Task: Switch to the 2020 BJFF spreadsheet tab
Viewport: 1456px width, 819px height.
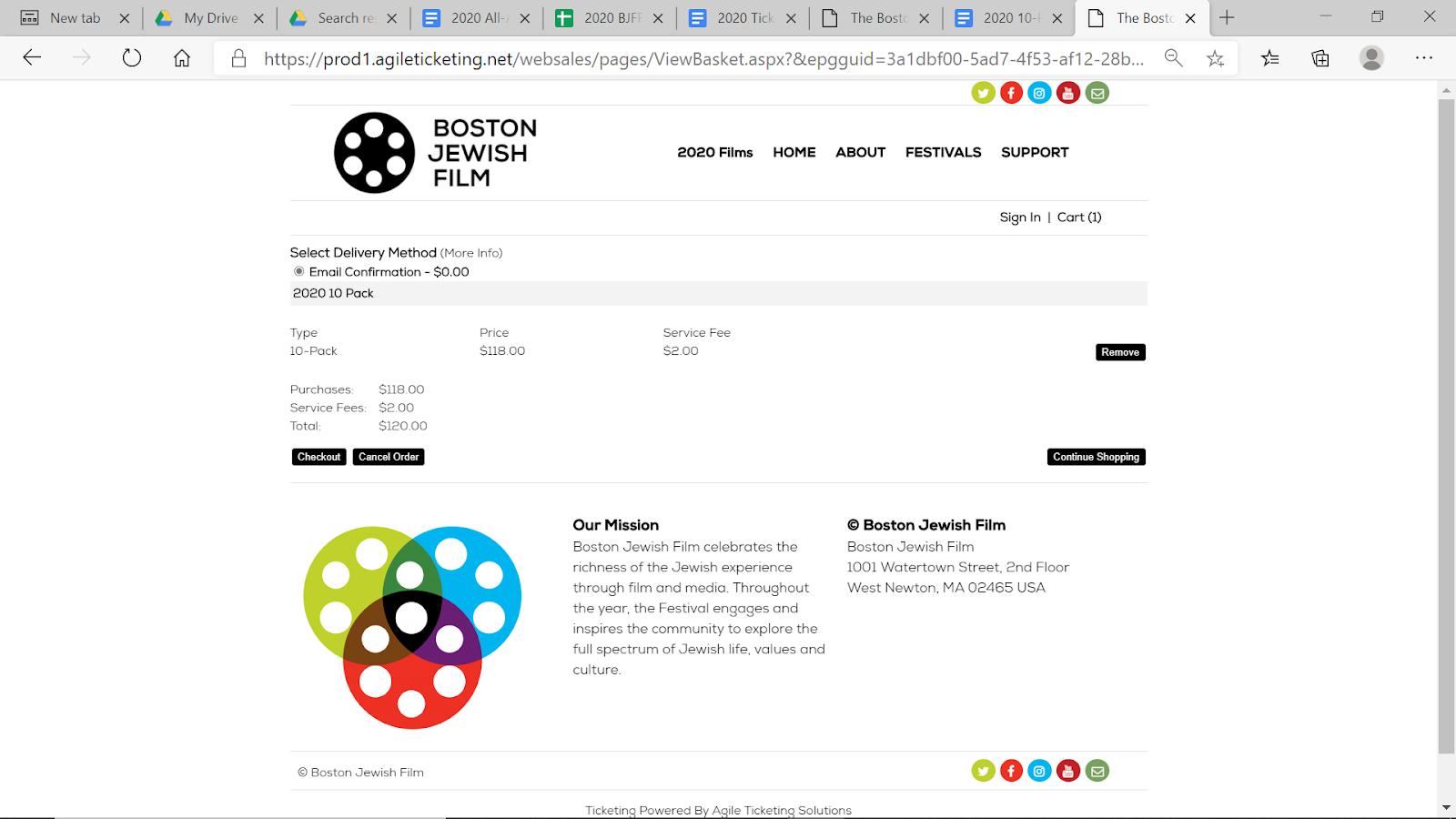Action: pyautogui.click(x=611, y=18)
